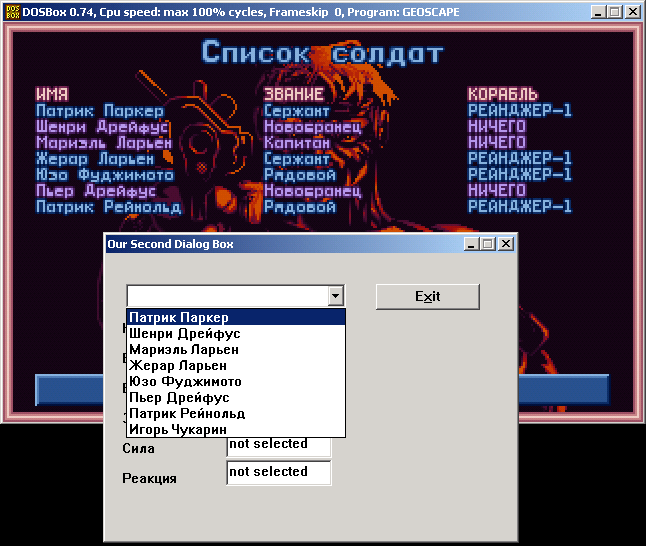This screenshot has width=646, height=546.
Task: Select soldier Жерар Ларьен in game list
Action: coord(95,159)
